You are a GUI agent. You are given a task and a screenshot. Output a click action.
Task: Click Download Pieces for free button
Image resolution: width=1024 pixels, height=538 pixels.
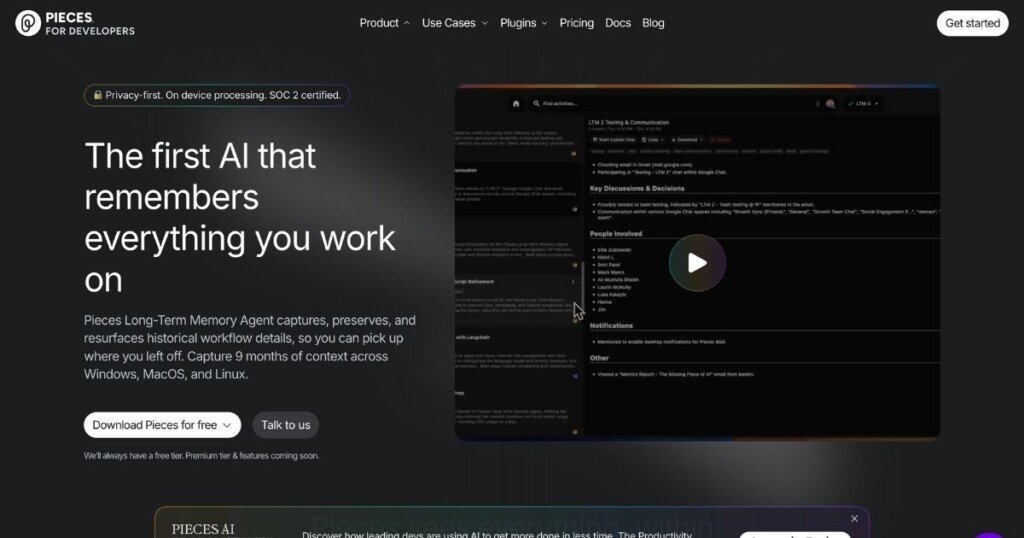tap(162, 425)
